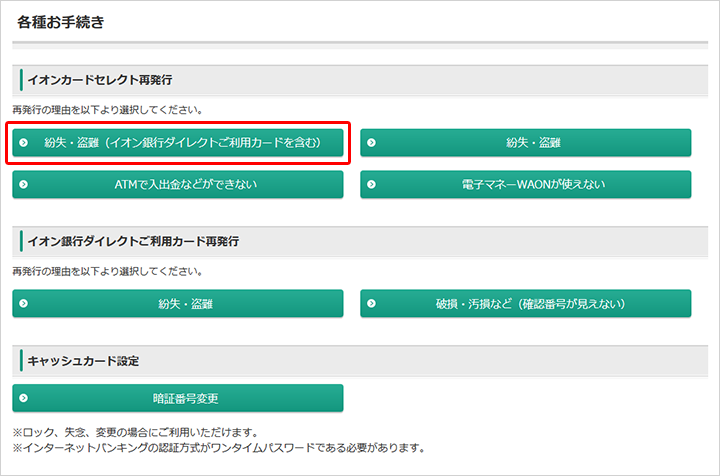
Task: Click the ※インターネットバンキングの認証方式 note text
Action: [220, 448]
